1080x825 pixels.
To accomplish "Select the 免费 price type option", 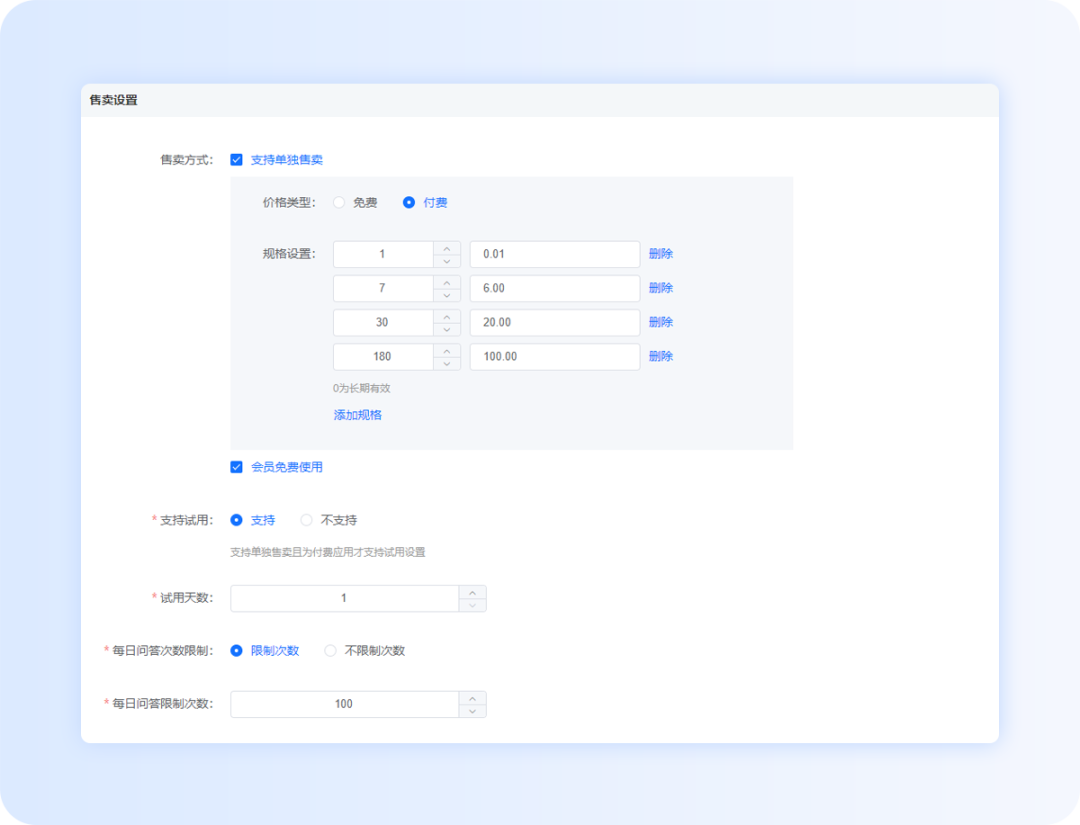I will (339, 202).
